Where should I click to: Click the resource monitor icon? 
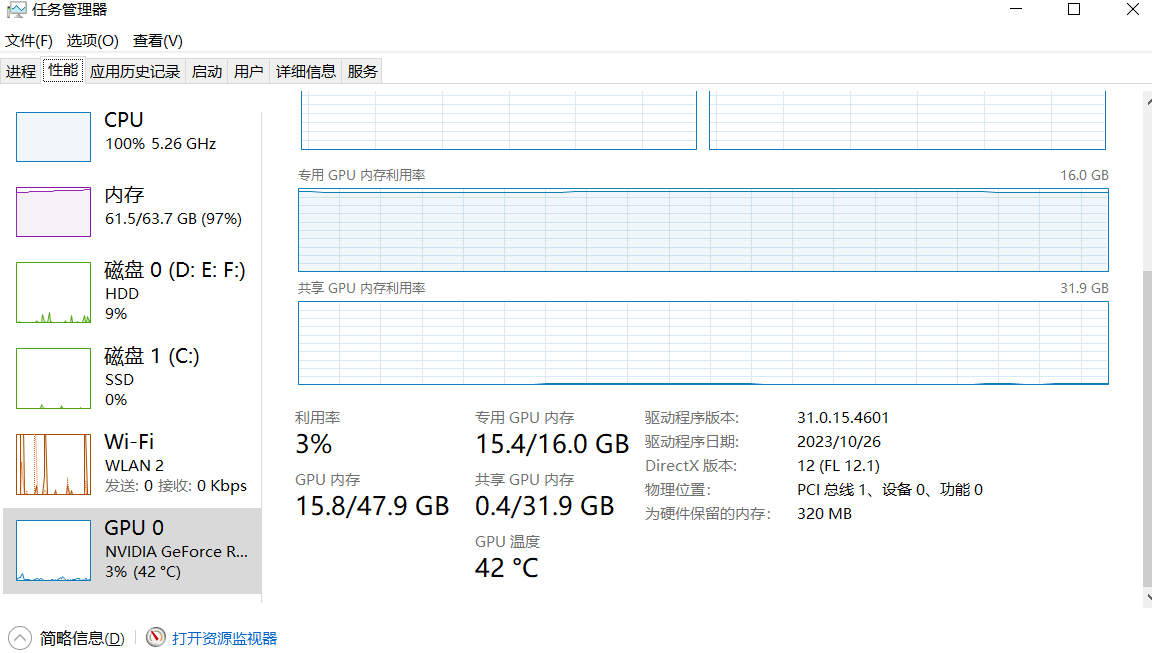click(156, 638)
